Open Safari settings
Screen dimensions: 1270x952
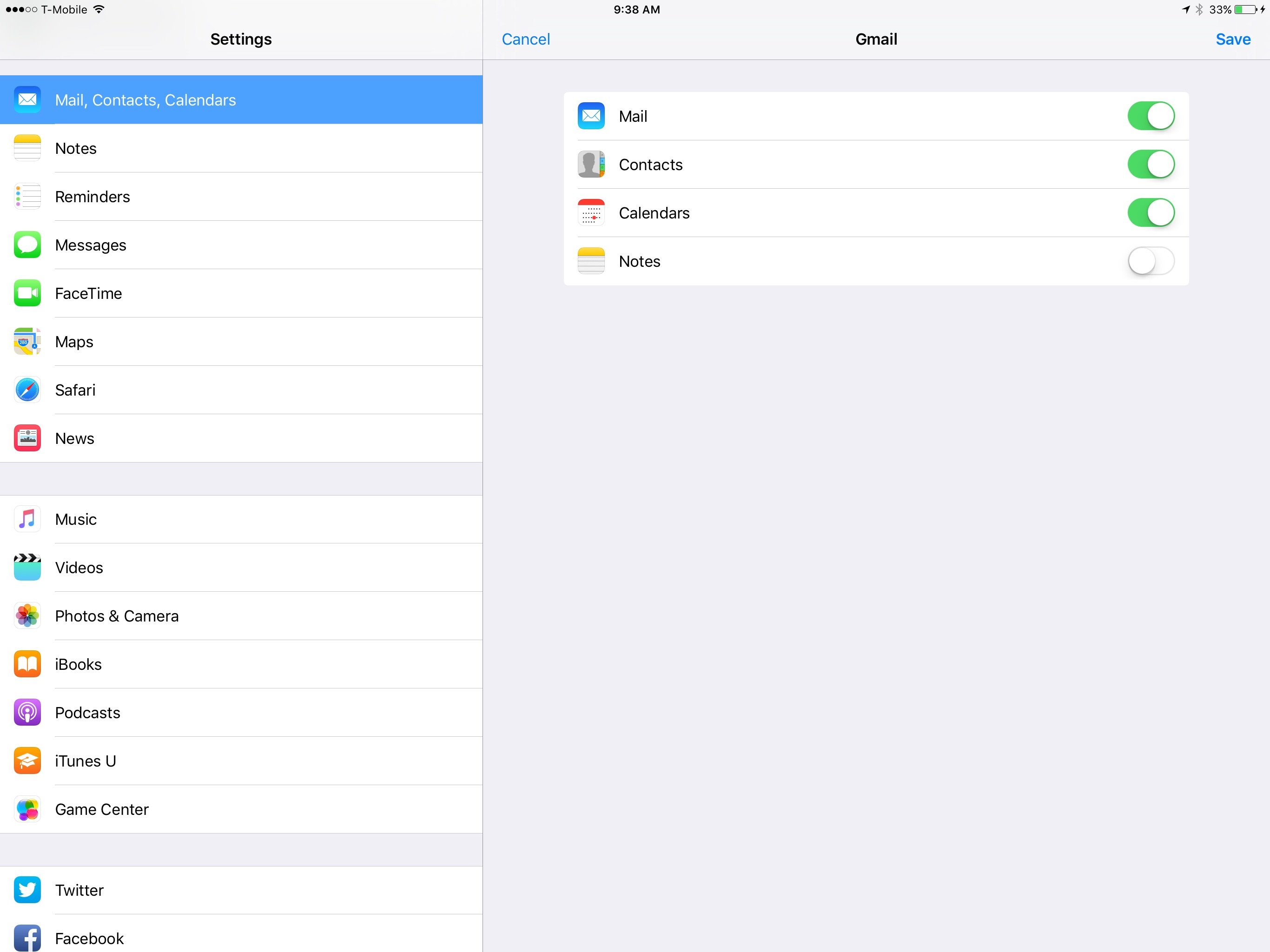[241, 390]
